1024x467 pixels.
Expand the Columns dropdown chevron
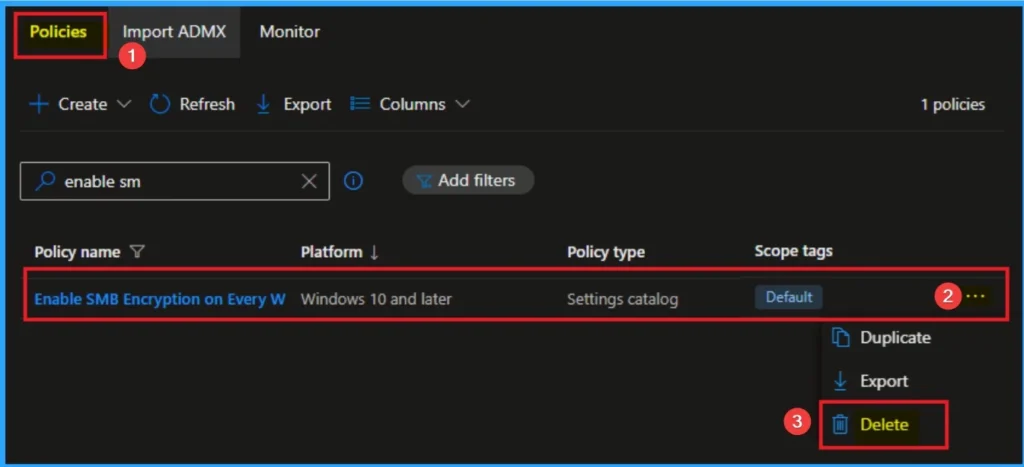coord(462,104)
